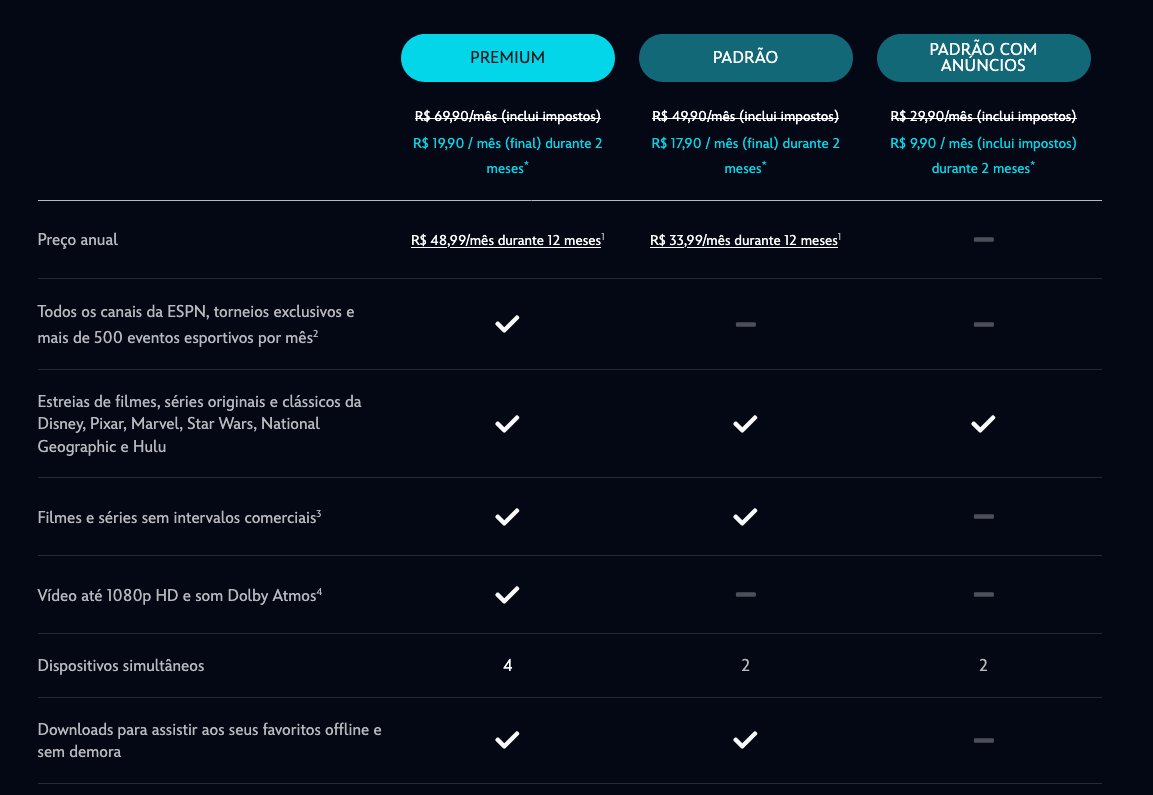This screenshot has width=1153, height=795.
Task: Click Premium checkmark in offline Downloads row
Action: 507,740
